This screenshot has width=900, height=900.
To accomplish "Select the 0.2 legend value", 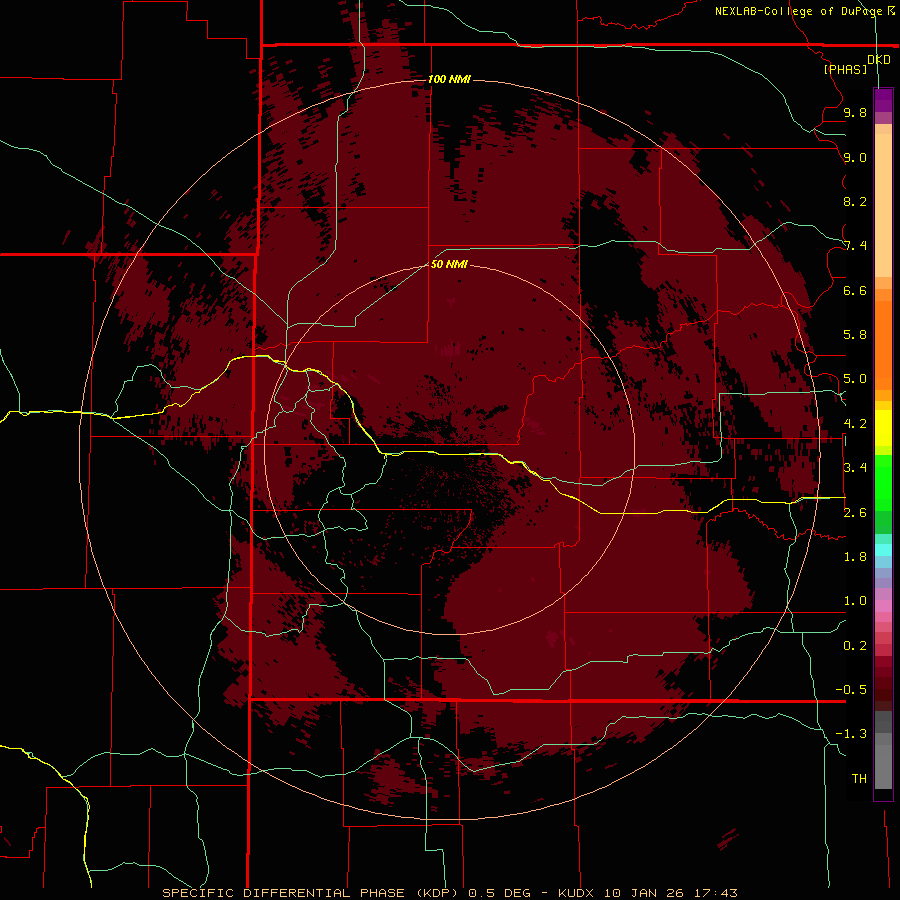I will point(855,646).
